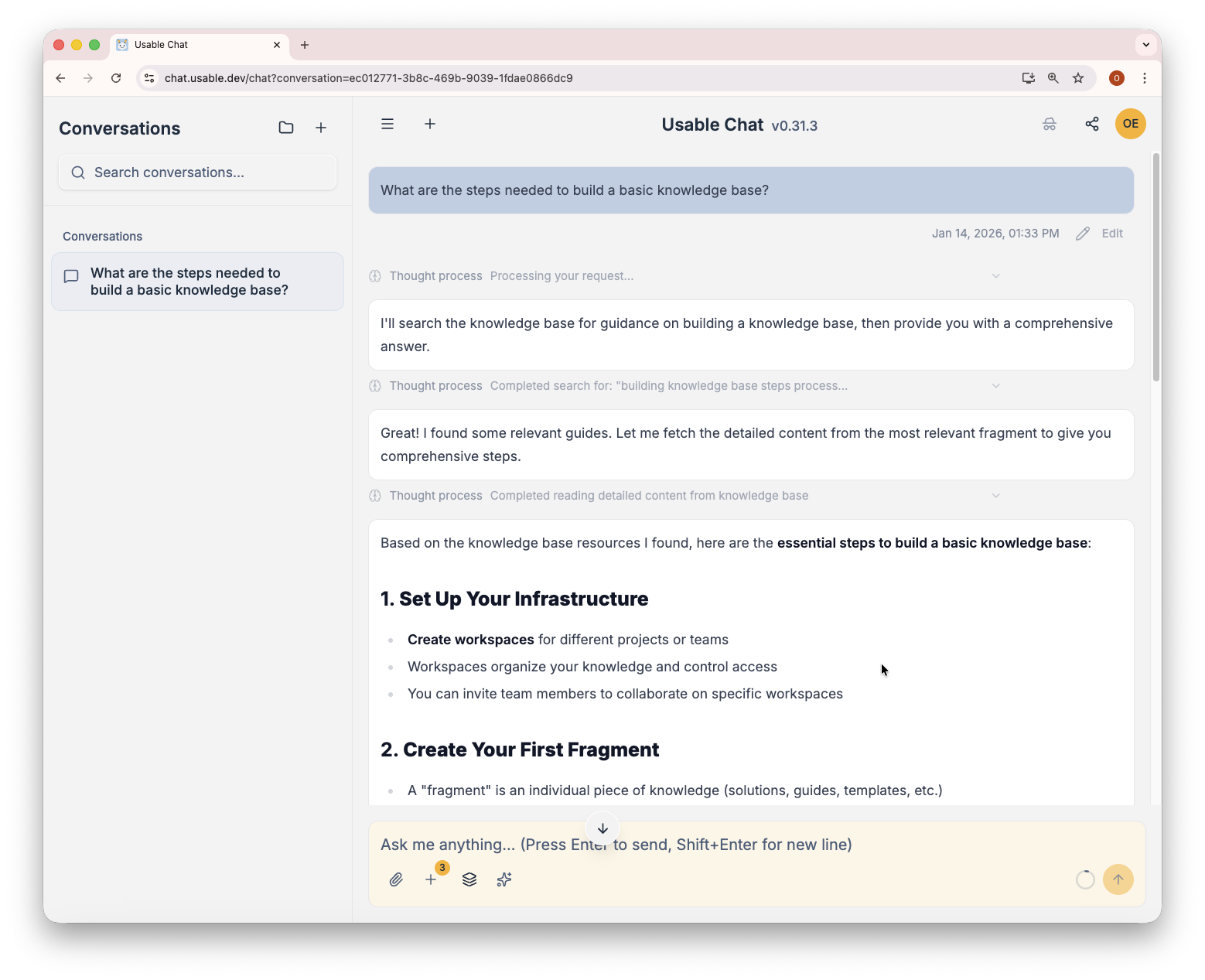The height and width of the screenshot is (980, 1205).
Task: Open the OE user avatar menu
Action: click(x=1130, y=124)
